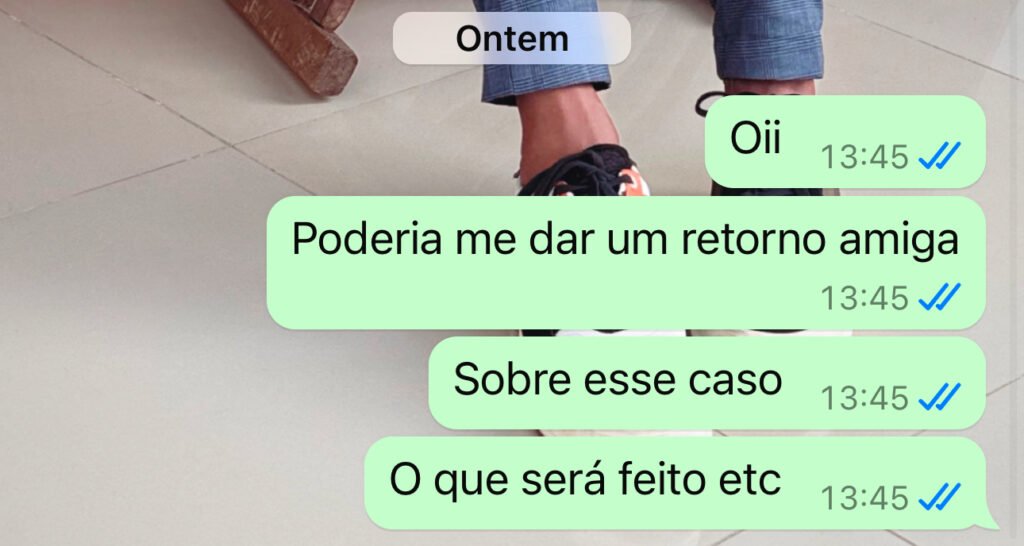This screenshot has height=546, width=1024.
Task: Click the 13:45 time beside "O que será feito etc"
Action: coord(865,498)
